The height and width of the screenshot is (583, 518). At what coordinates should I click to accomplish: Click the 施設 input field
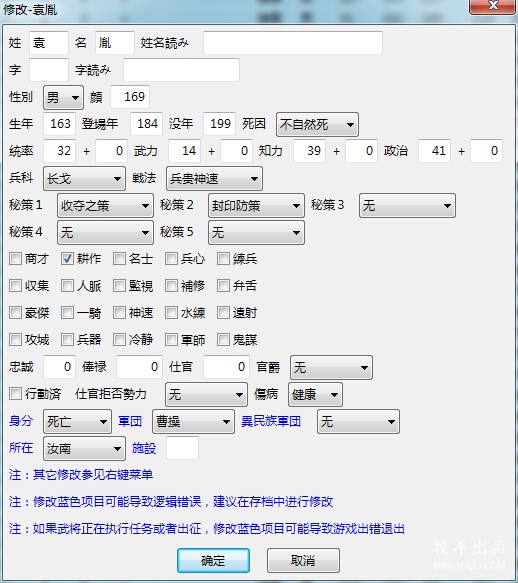coord(182,448)
